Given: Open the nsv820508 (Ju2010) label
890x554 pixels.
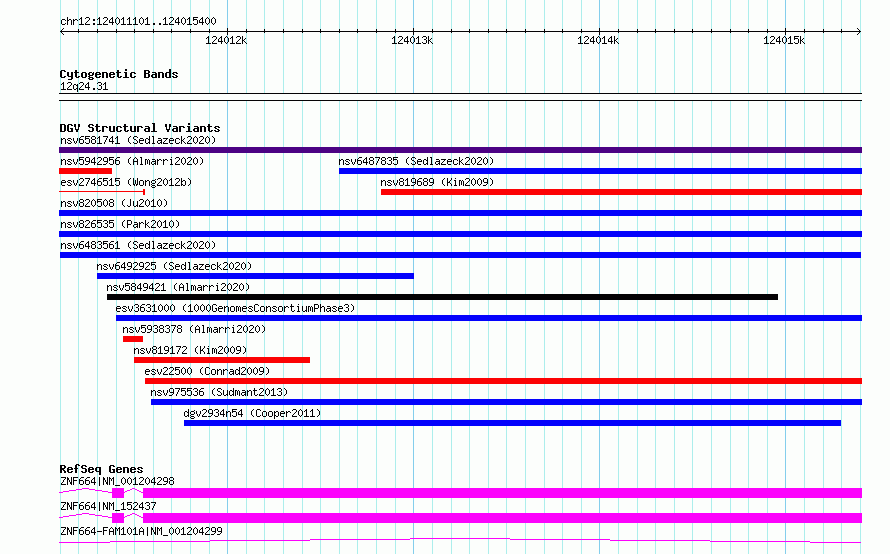Looking at the screenshot, I should point(114,203).
